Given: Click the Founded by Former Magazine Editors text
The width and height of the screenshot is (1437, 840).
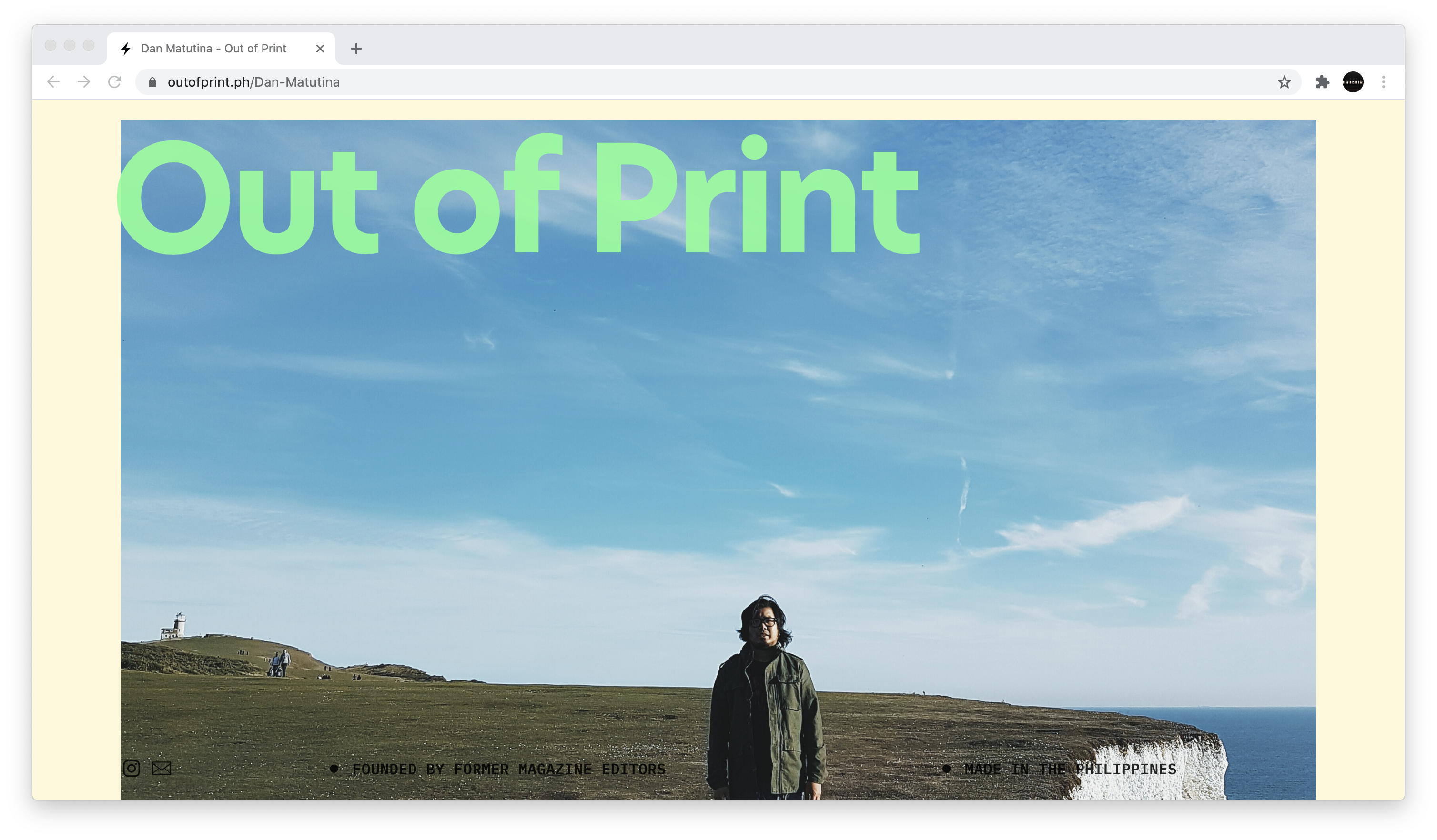Looking at the screenshot, I should click(x=509, y=769).
